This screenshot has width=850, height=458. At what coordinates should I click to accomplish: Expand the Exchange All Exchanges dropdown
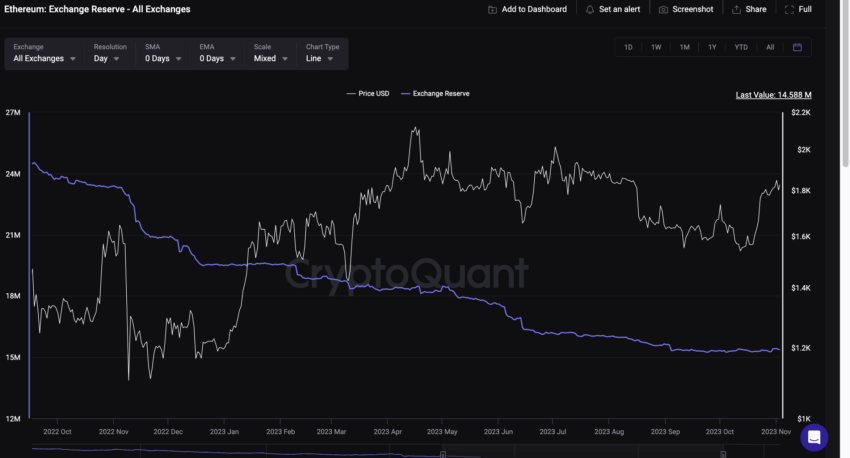(44, 54)
